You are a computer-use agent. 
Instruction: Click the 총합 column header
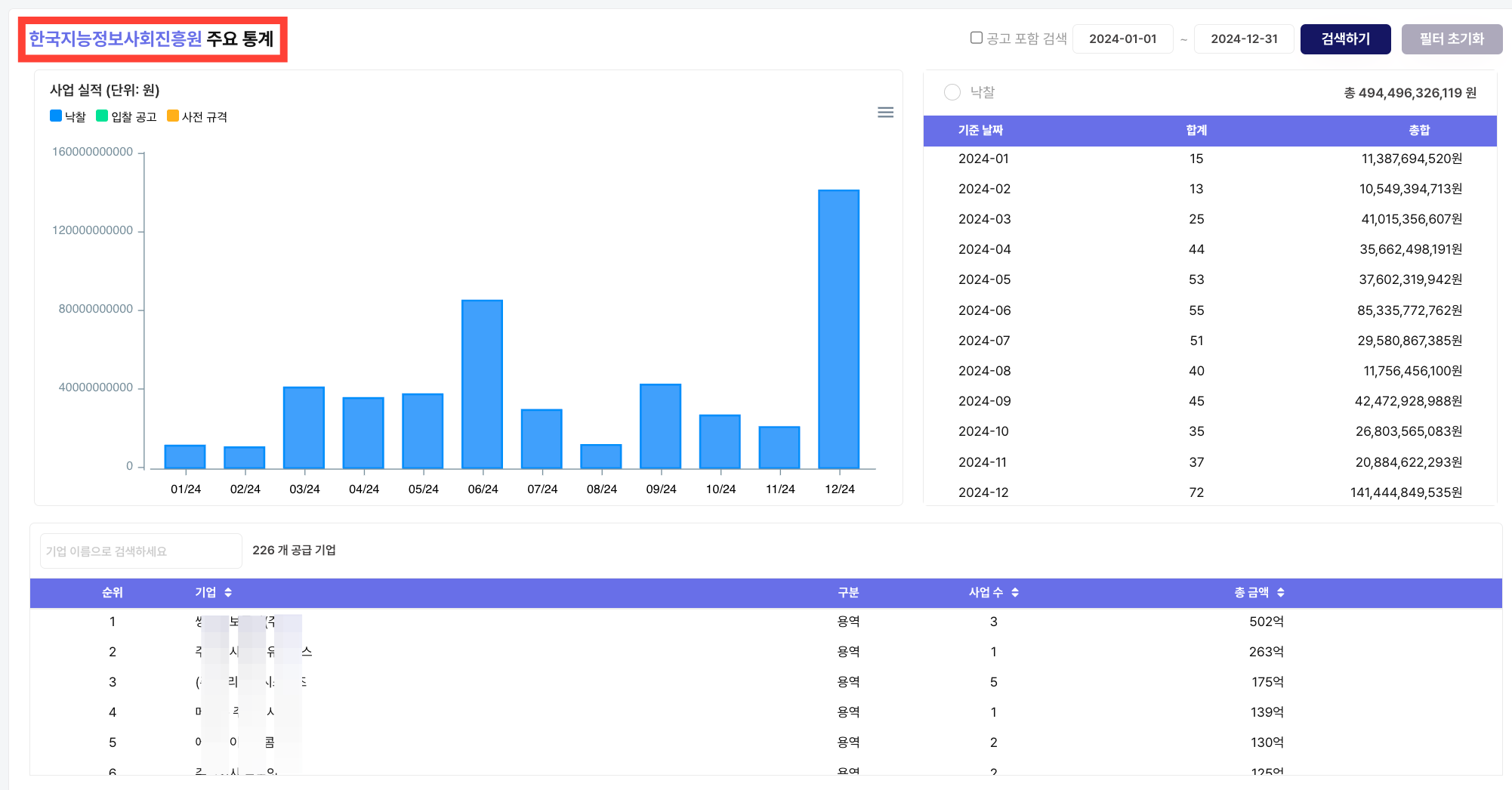pyautogui.click(x=1419, y=131)
